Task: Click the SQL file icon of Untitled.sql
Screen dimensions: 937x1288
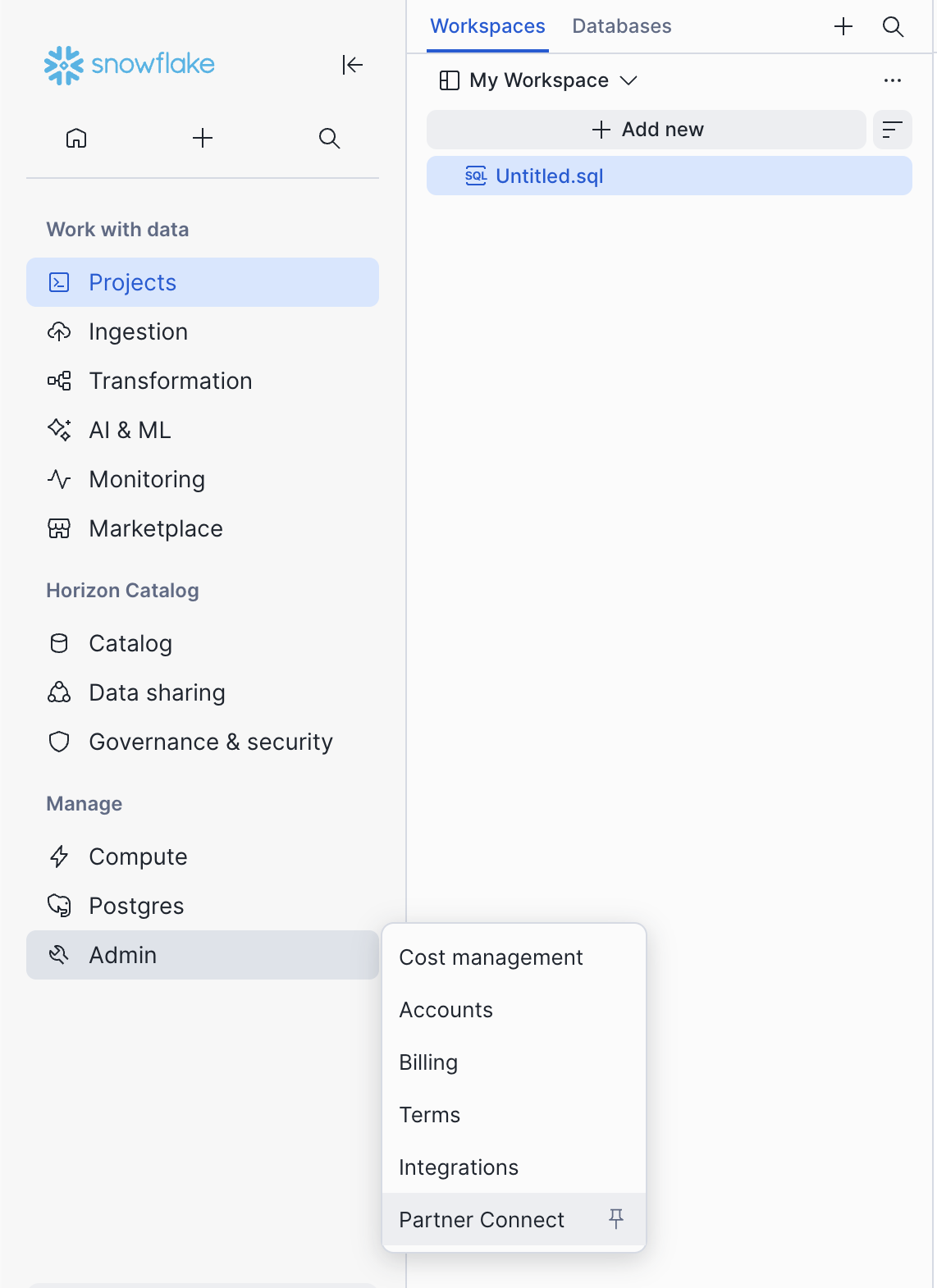Action: (x=476, y=176)
